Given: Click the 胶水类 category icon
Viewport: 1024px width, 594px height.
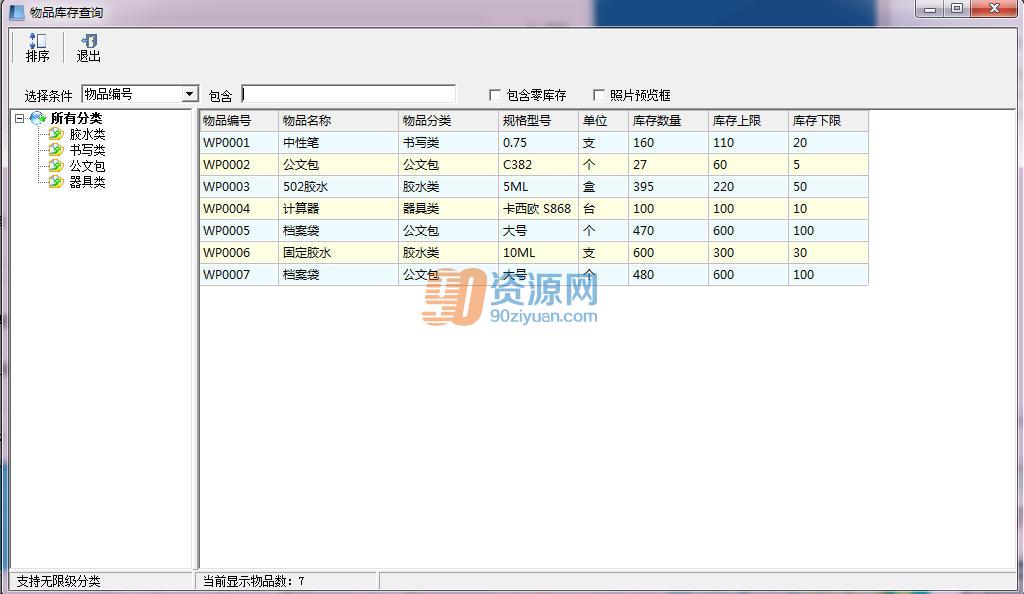Looking at the screenshot, I should 56,134.
